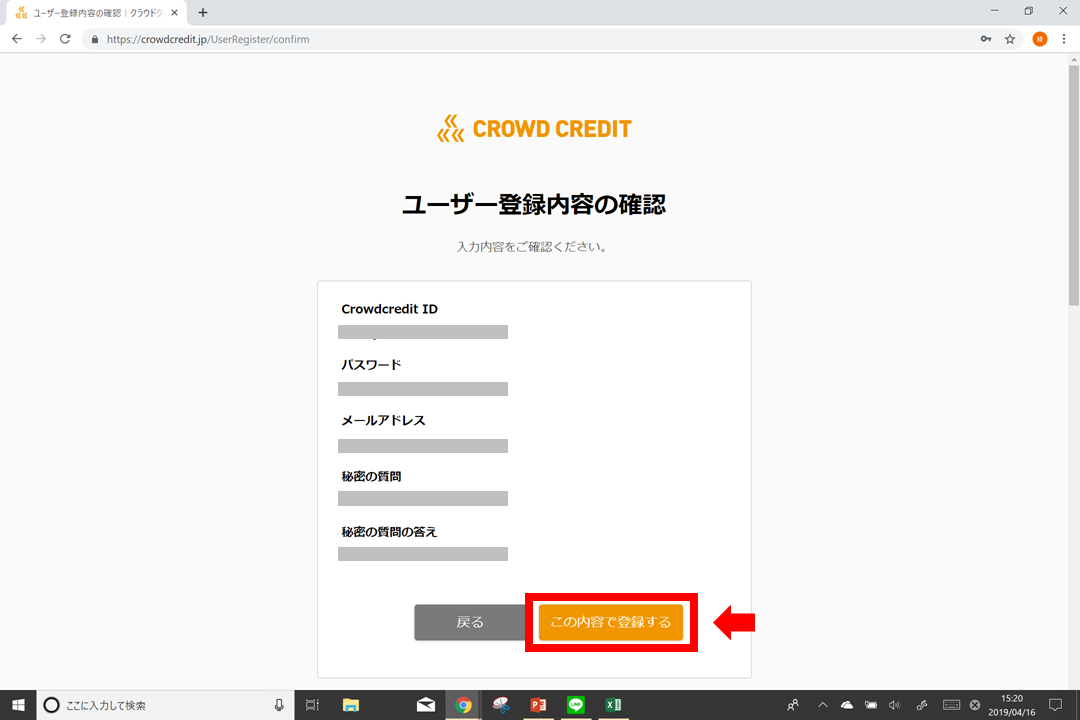Reload the page with the refresh icon
Image resolution: width=1080 pixels, height=720 pixels.
coord(65,39)
